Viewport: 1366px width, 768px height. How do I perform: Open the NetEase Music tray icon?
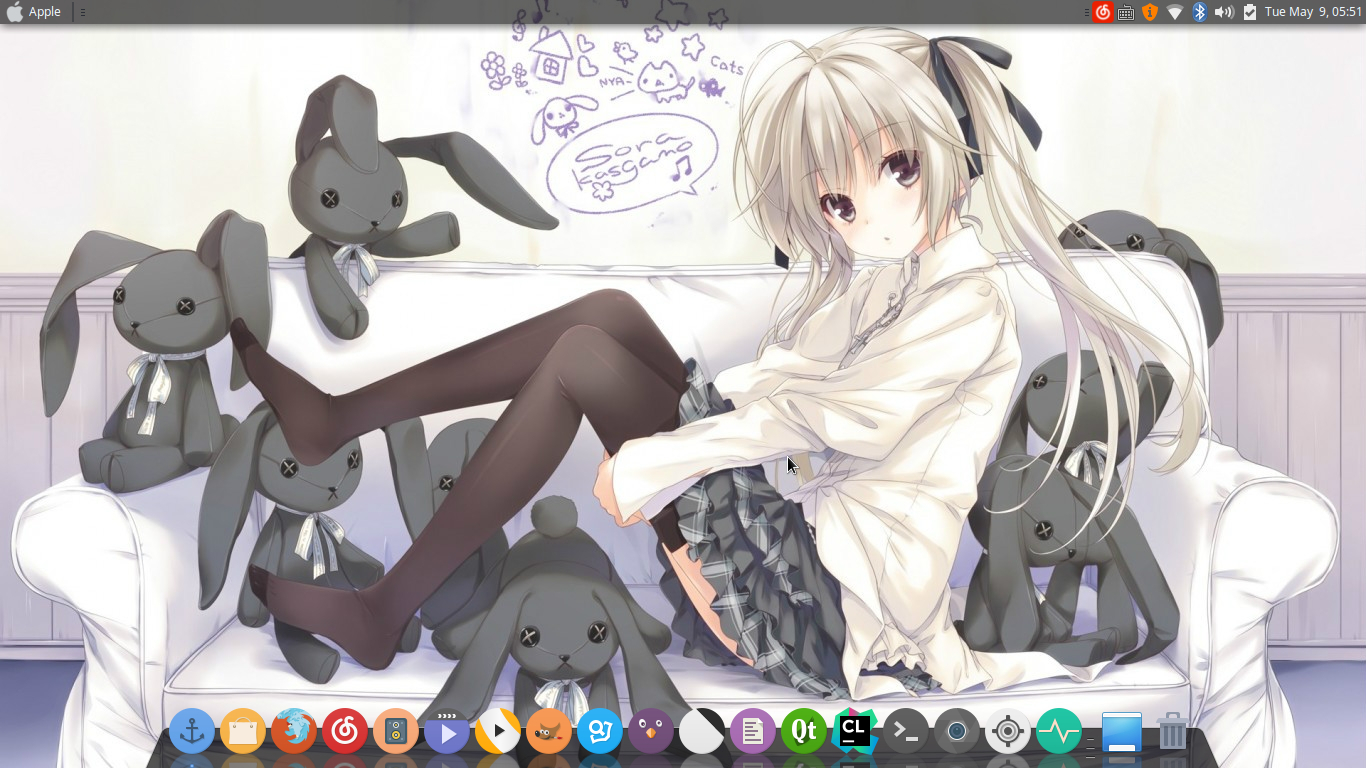pos(1103,12)
